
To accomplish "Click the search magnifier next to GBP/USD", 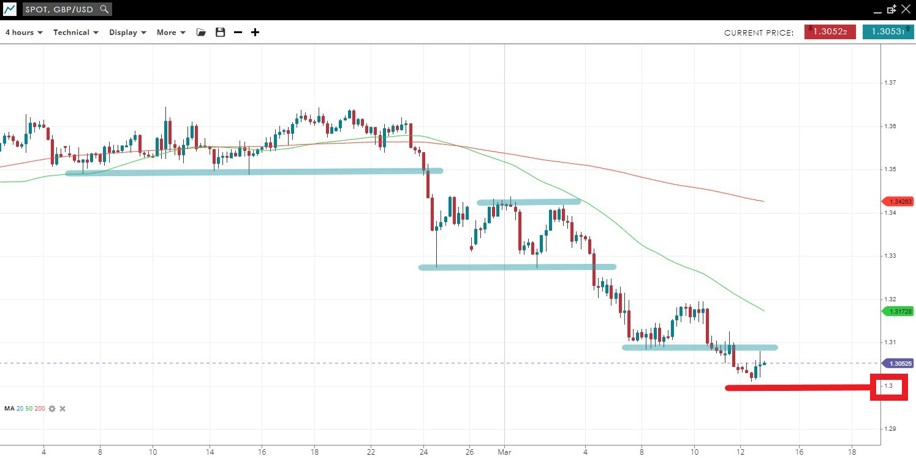I will coord(103,9).
